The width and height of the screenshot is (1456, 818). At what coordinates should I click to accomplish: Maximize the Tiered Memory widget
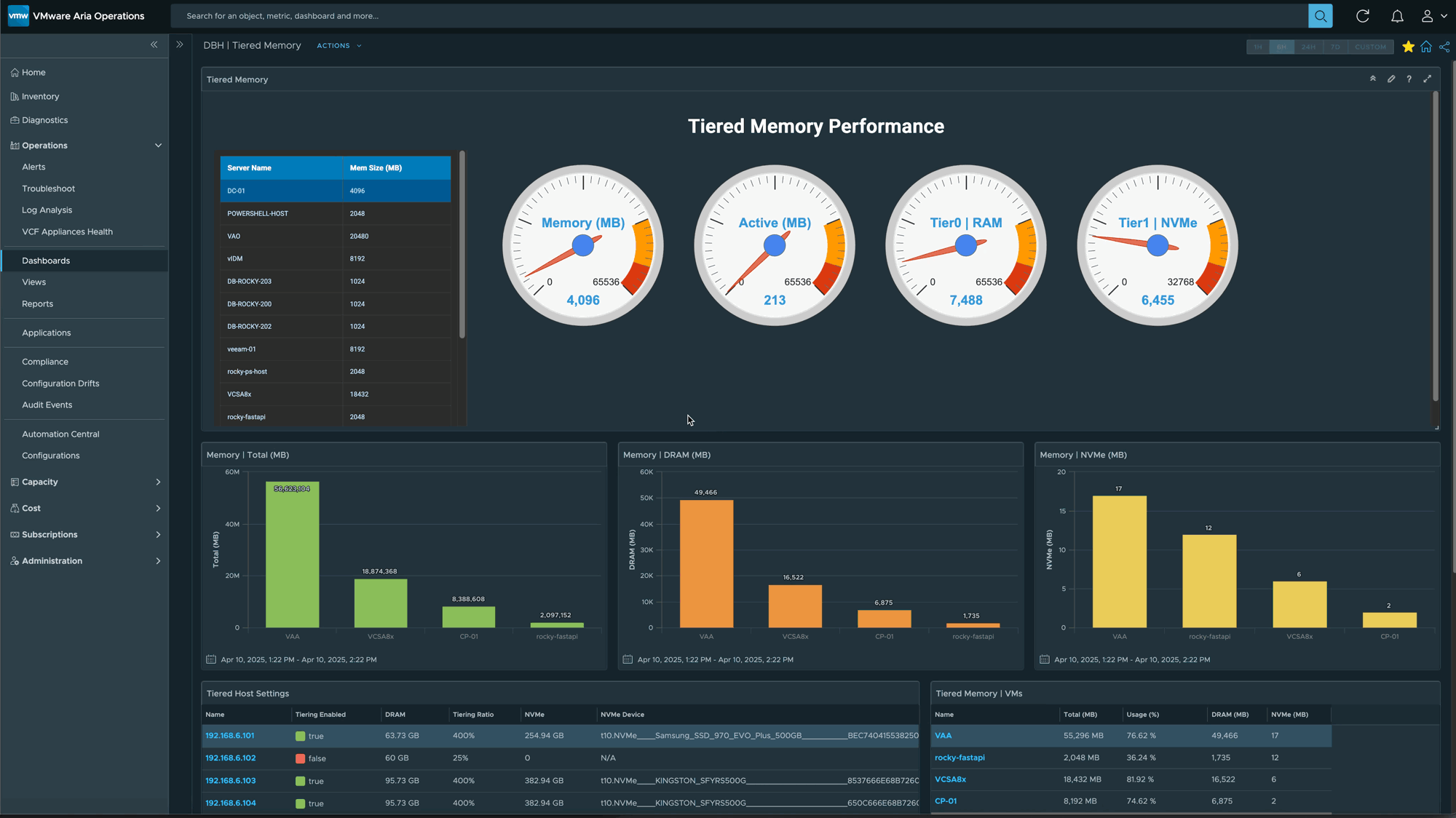1427,79
